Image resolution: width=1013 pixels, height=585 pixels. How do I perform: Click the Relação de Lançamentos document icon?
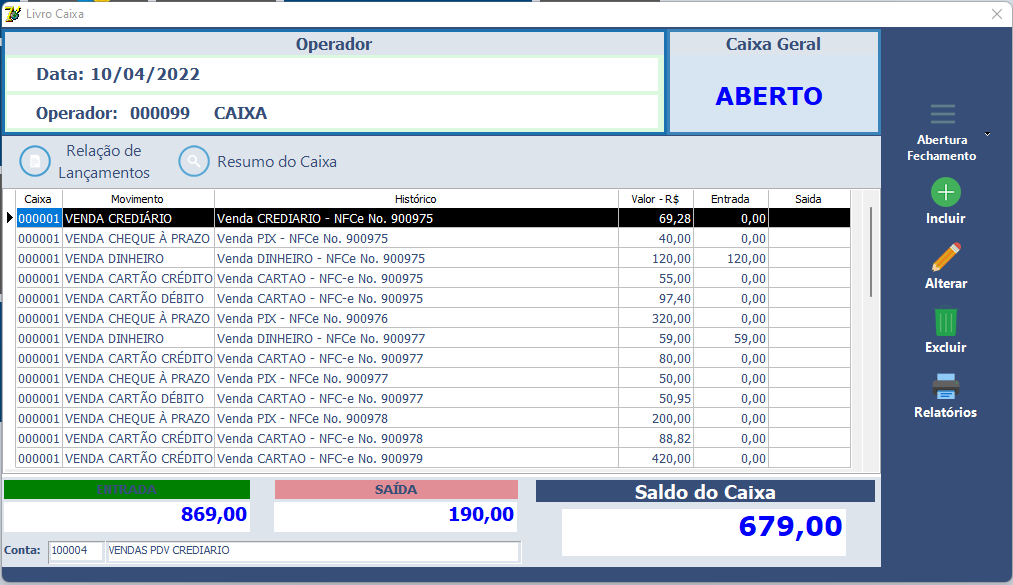pyautogui.click(x=35, y=162)
